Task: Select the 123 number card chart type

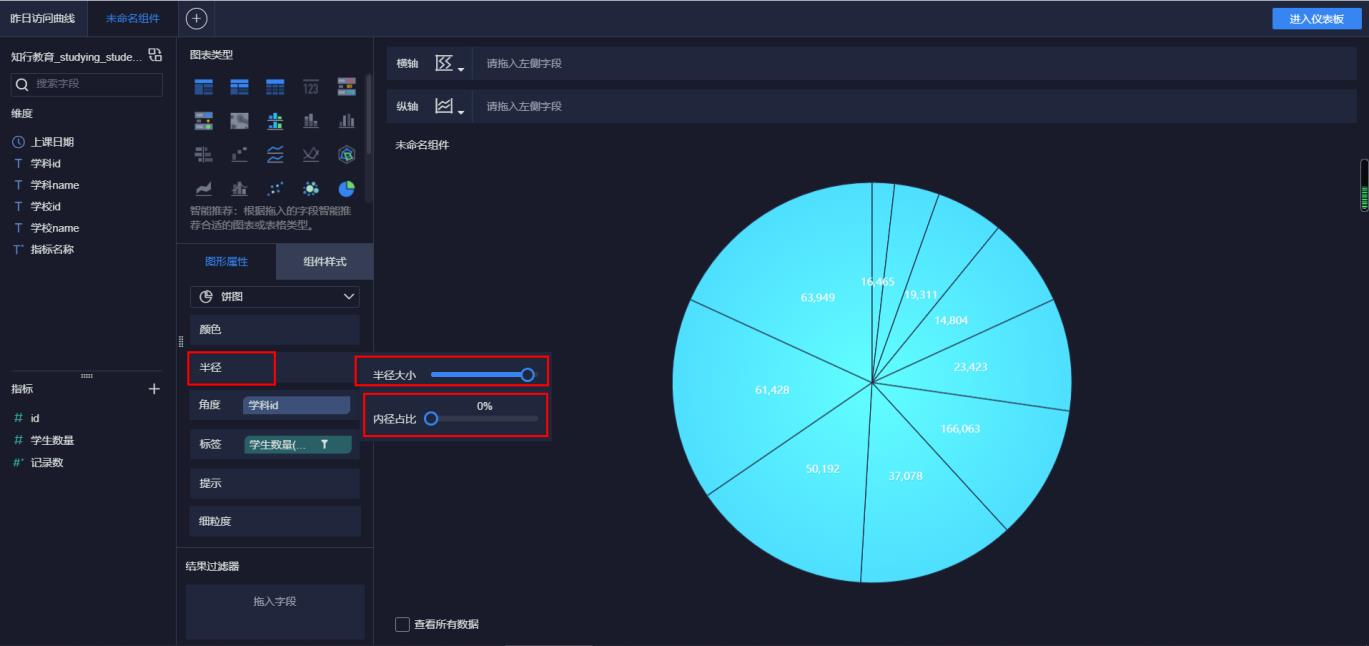Action: click(310, 86)
